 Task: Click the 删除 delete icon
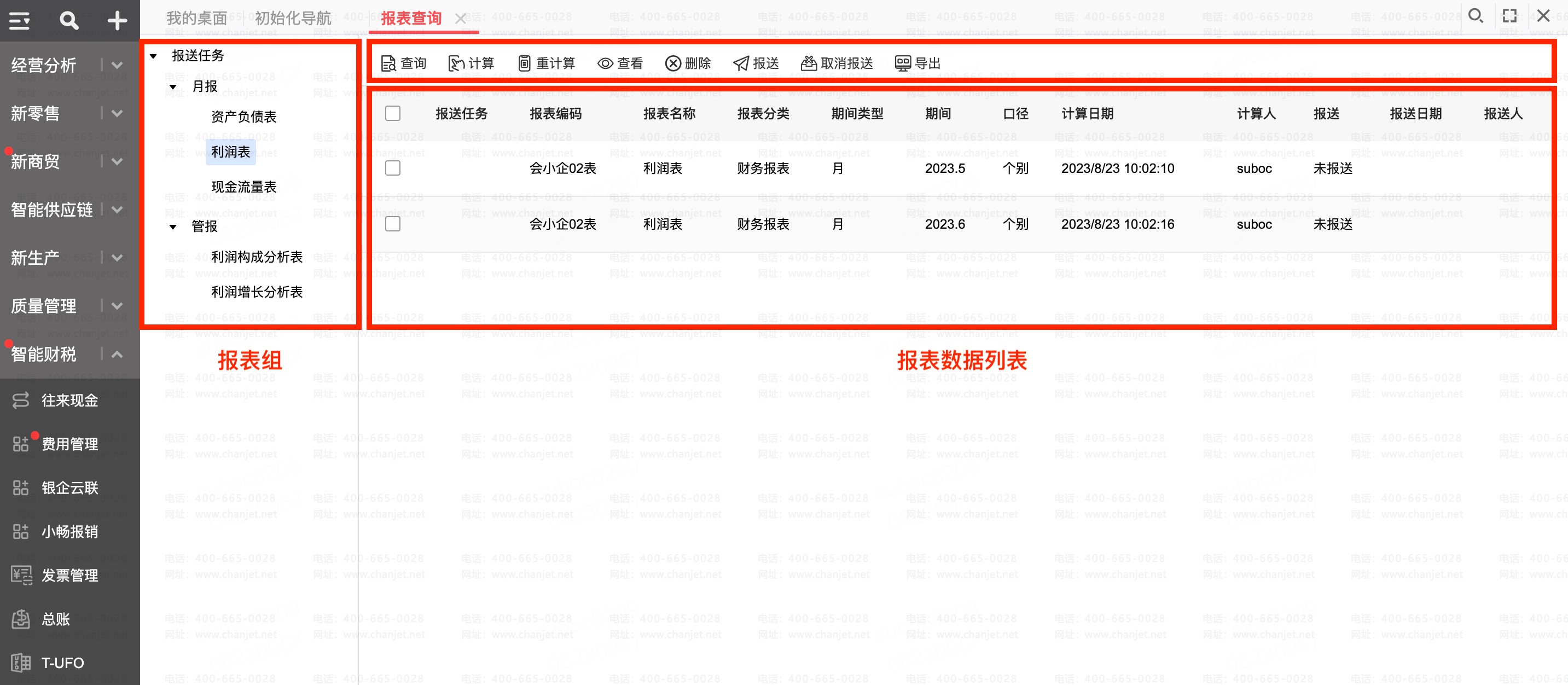(x=672, y=63)
